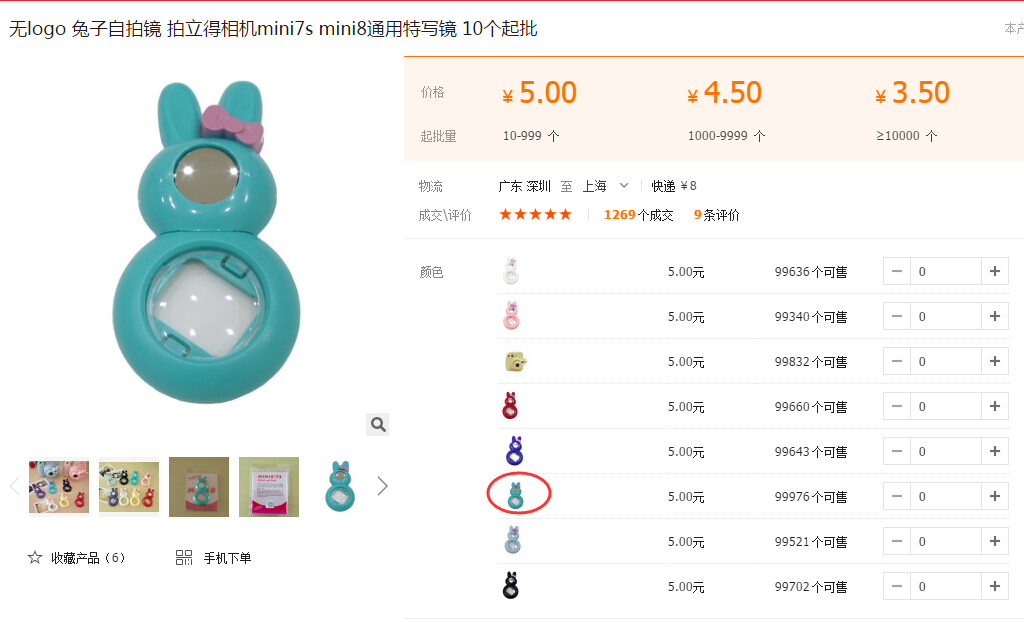Select the packaging instruction thumbnail
This screenshot has height=622, width=1024.
(269, 487)
